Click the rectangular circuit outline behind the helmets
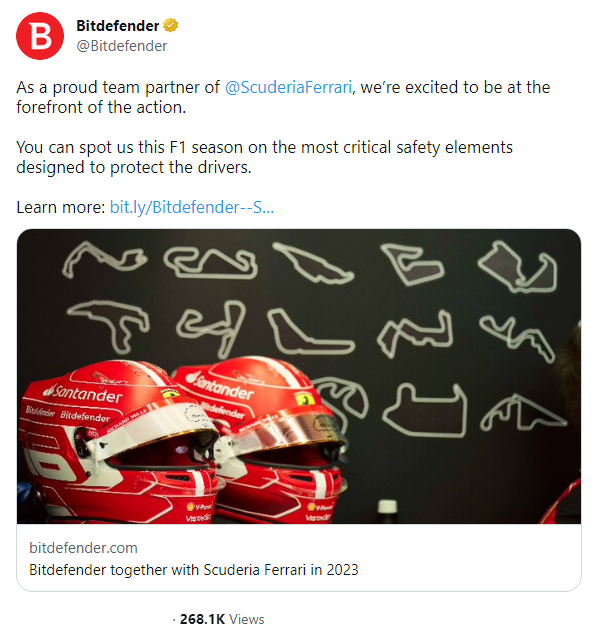Image resolution: width=598 pixels, height=644 pixels. point(425,410)
